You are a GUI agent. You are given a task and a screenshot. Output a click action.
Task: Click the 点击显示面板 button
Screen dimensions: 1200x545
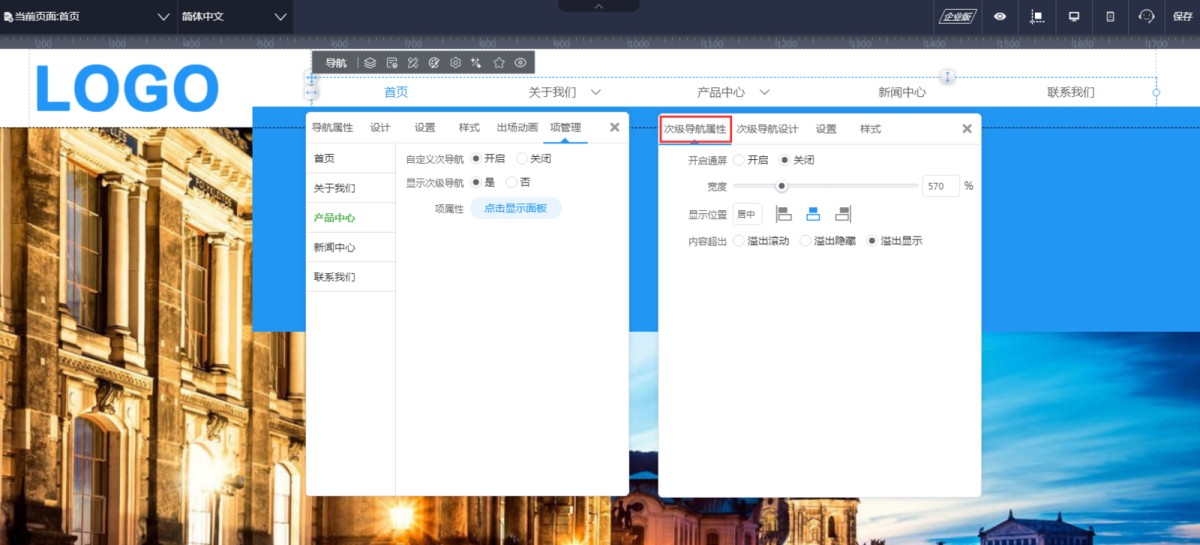[515, 208]
